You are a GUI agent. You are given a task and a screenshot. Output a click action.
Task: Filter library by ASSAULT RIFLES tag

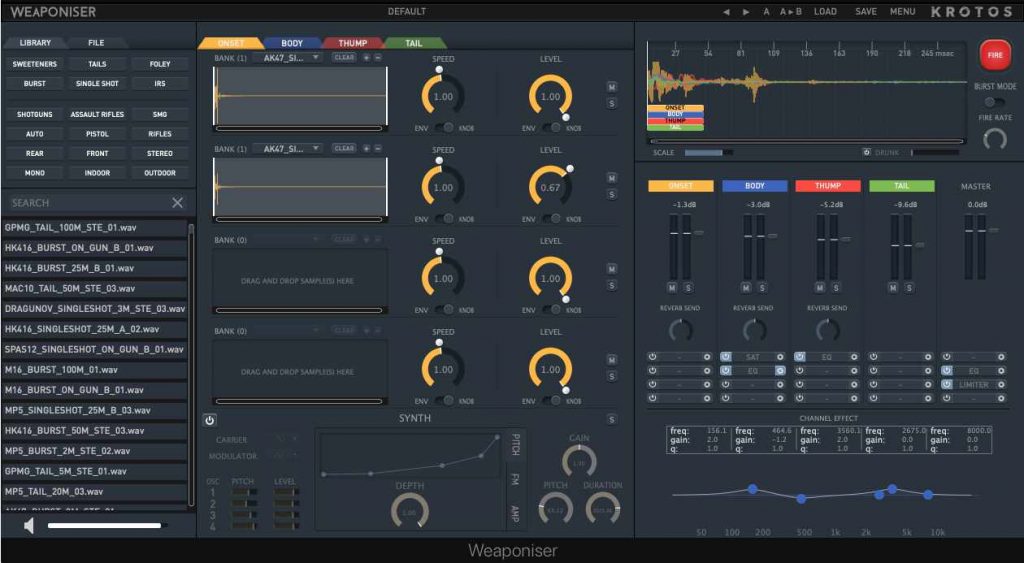pyautogui.click(x=97, y=114)
